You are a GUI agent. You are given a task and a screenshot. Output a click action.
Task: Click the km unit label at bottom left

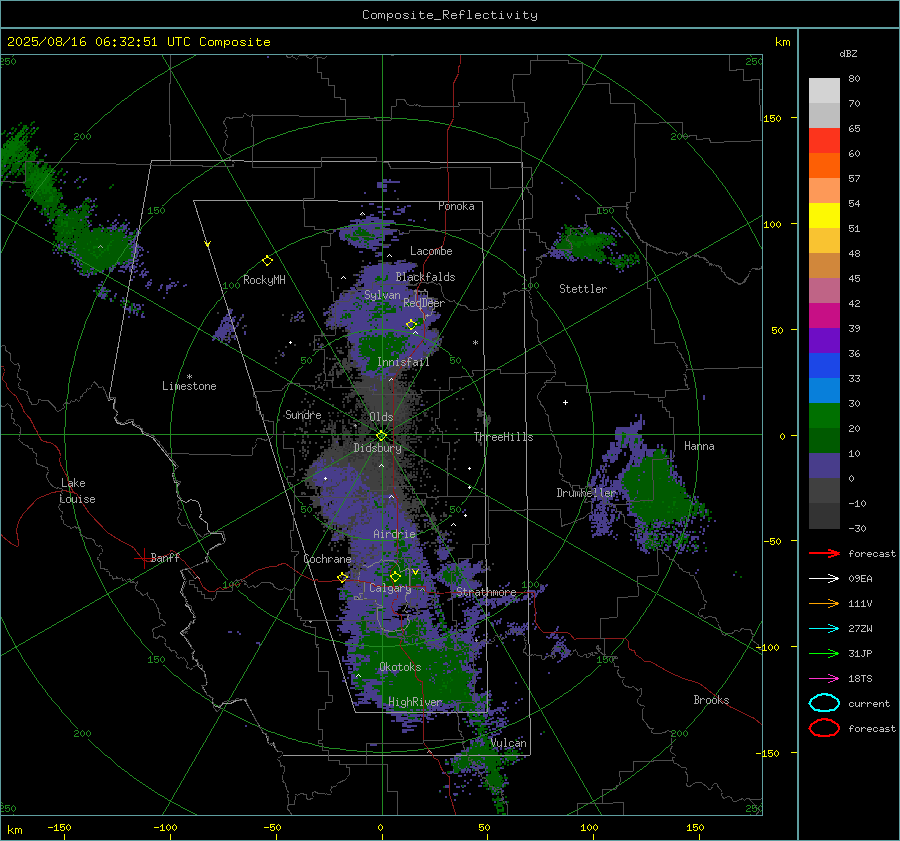(14, 830)
